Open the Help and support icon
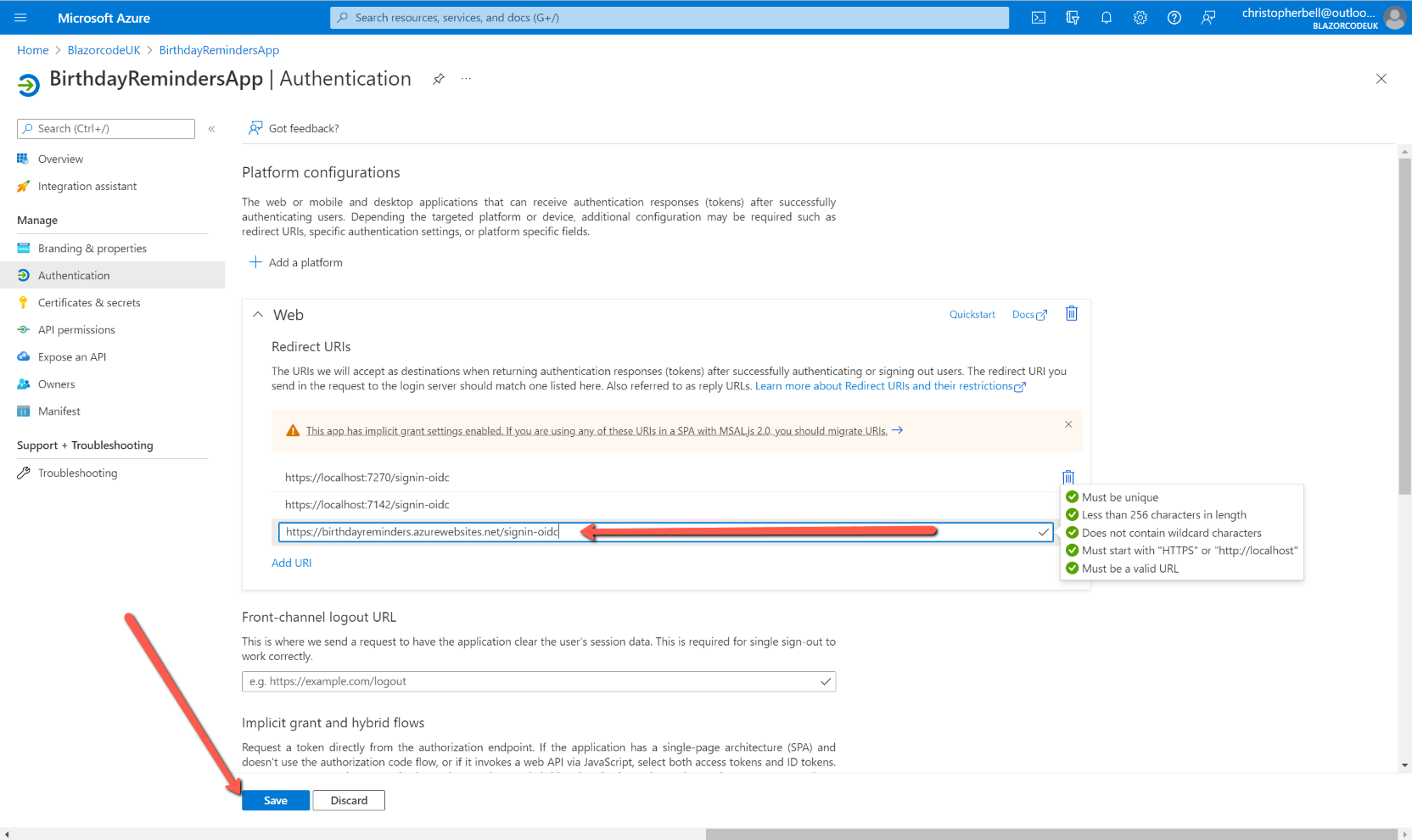The height and width of the screenshot is (840, 1412). [x=1174, y=17]
